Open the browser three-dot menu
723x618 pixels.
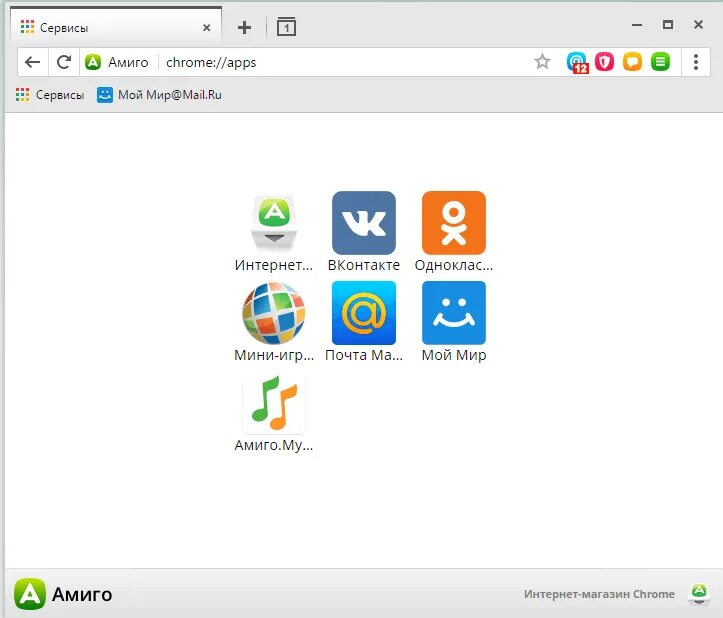(696, 62)
